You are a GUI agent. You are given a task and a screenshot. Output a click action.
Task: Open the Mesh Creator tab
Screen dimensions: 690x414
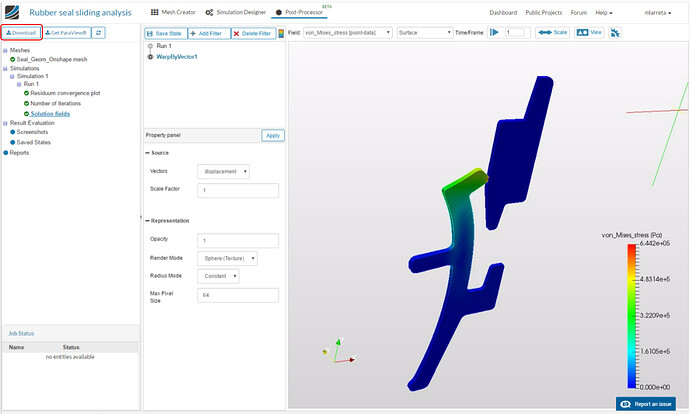173,12
